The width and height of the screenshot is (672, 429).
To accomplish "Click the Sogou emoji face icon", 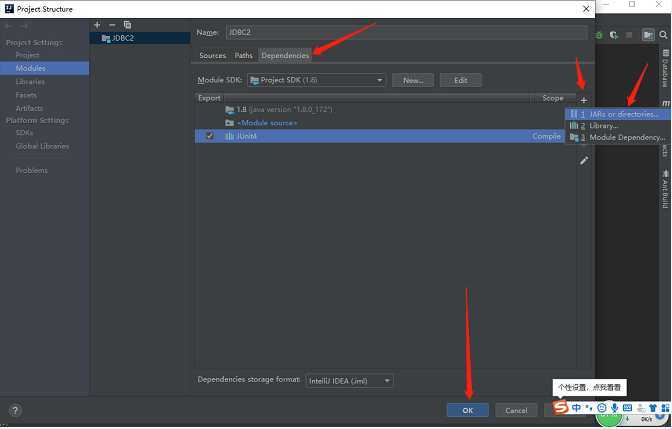I will click(x=602, y=408).
